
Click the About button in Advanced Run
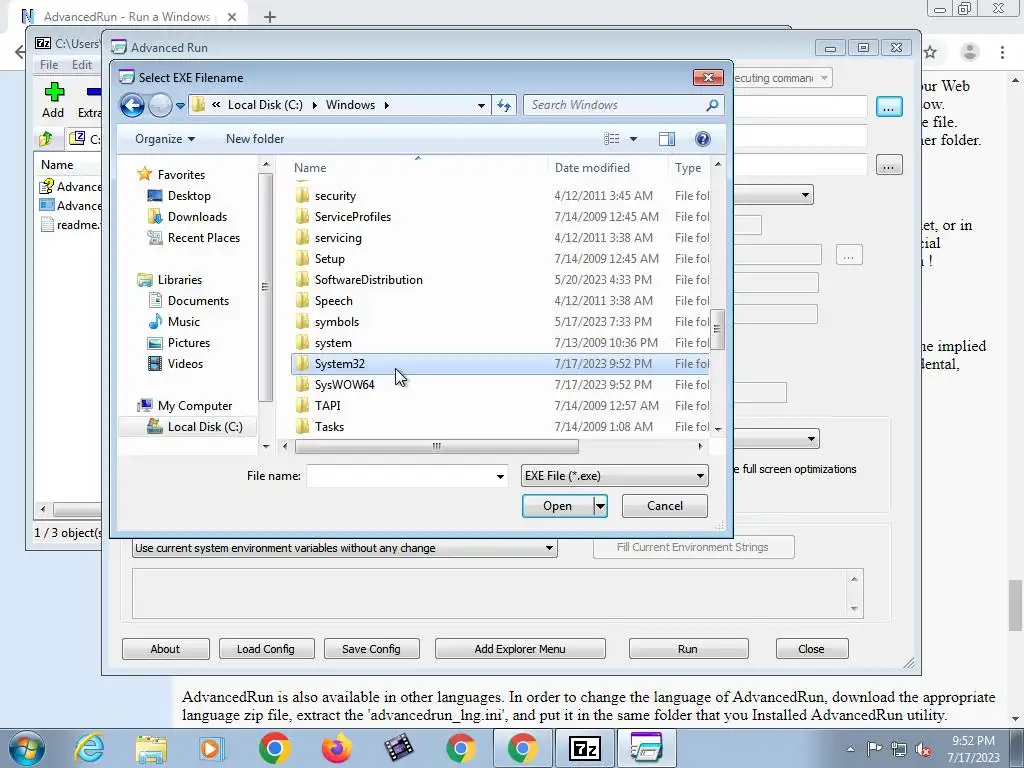pos(165,648)
